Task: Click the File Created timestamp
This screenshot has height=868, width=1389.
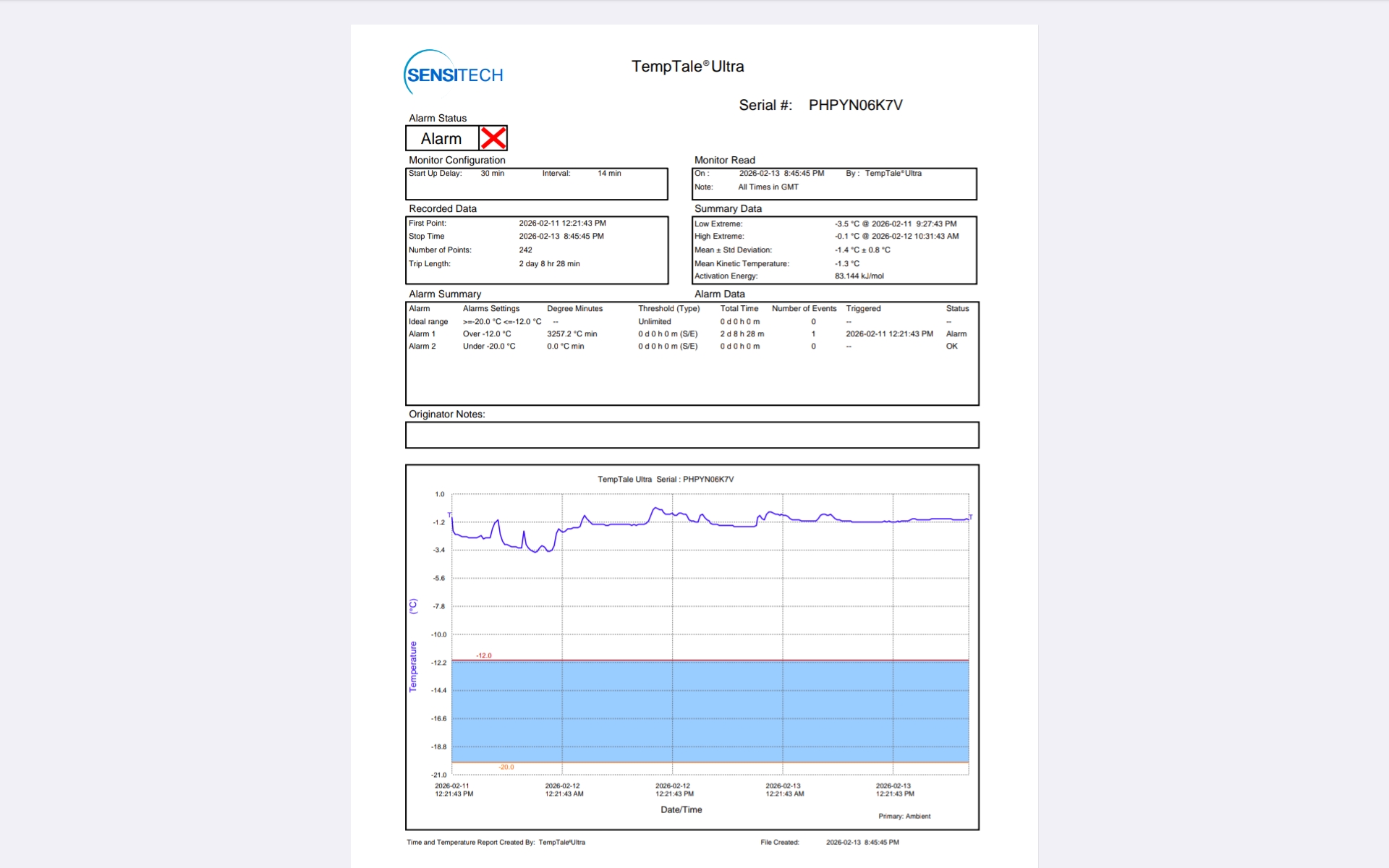Action: (x=862, y=842)
